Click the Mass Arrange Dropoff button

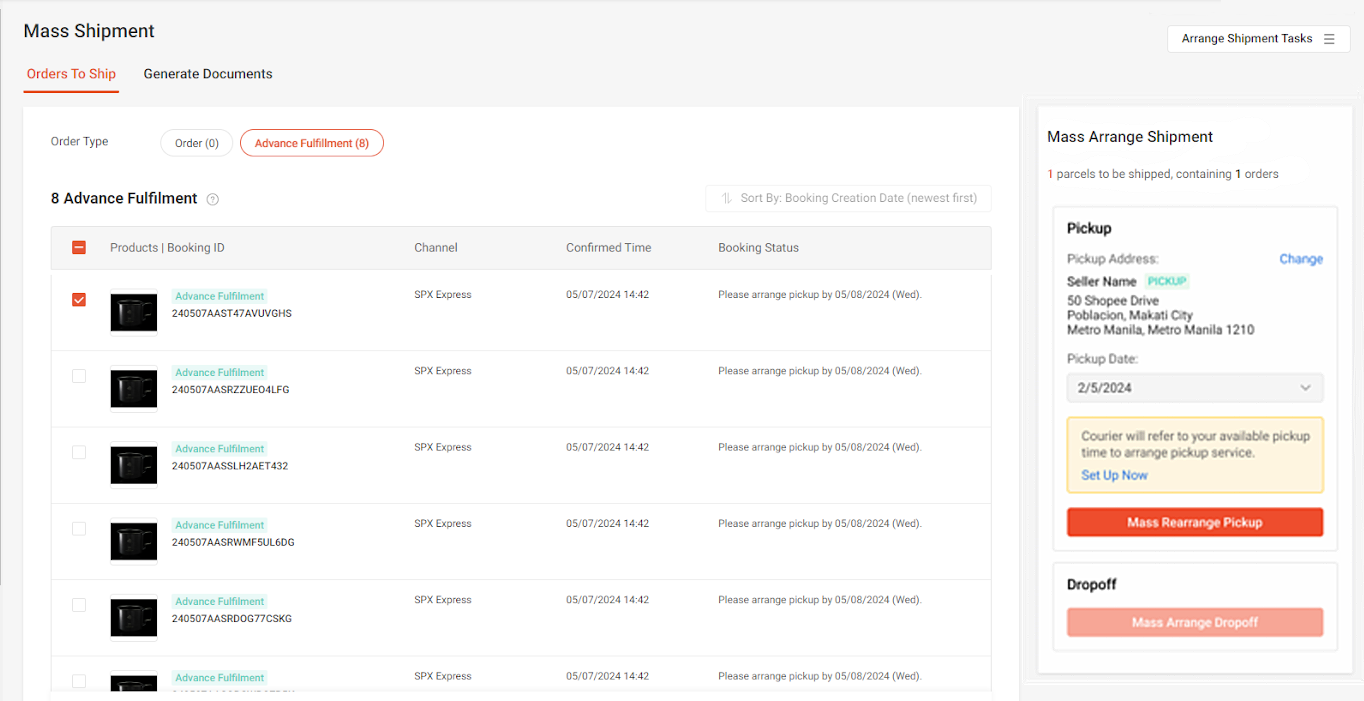[x=1194, y=622]
